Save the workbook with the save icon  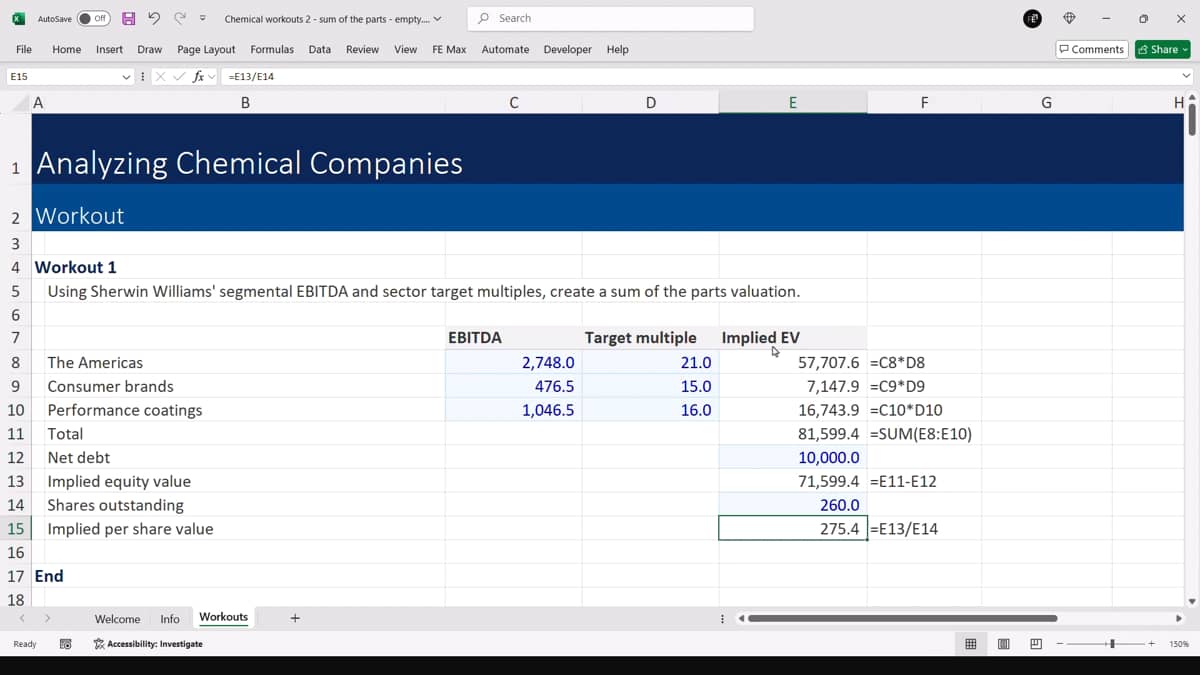[x=129, y=18]
